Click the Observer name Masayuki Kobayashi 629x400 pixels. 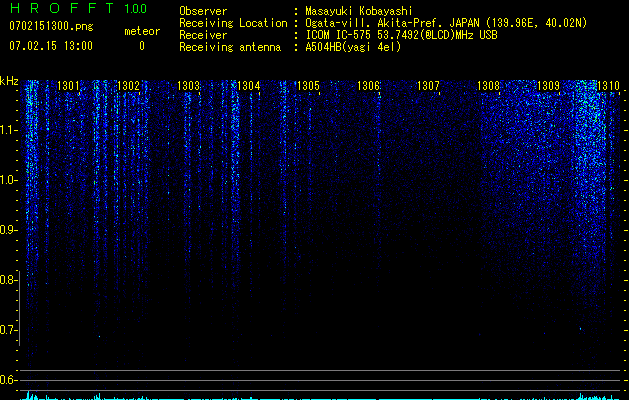click(x=359, y=11)
